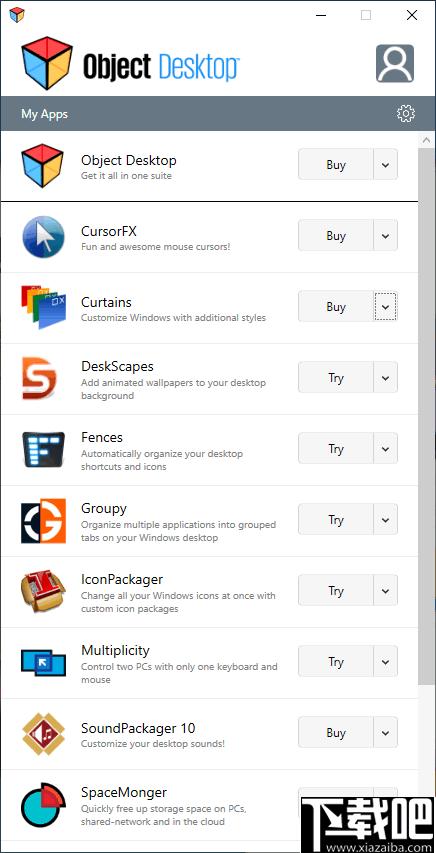Click the CursorFX app icon
This screenshot has width=436, height=853.
coord(44,237)
